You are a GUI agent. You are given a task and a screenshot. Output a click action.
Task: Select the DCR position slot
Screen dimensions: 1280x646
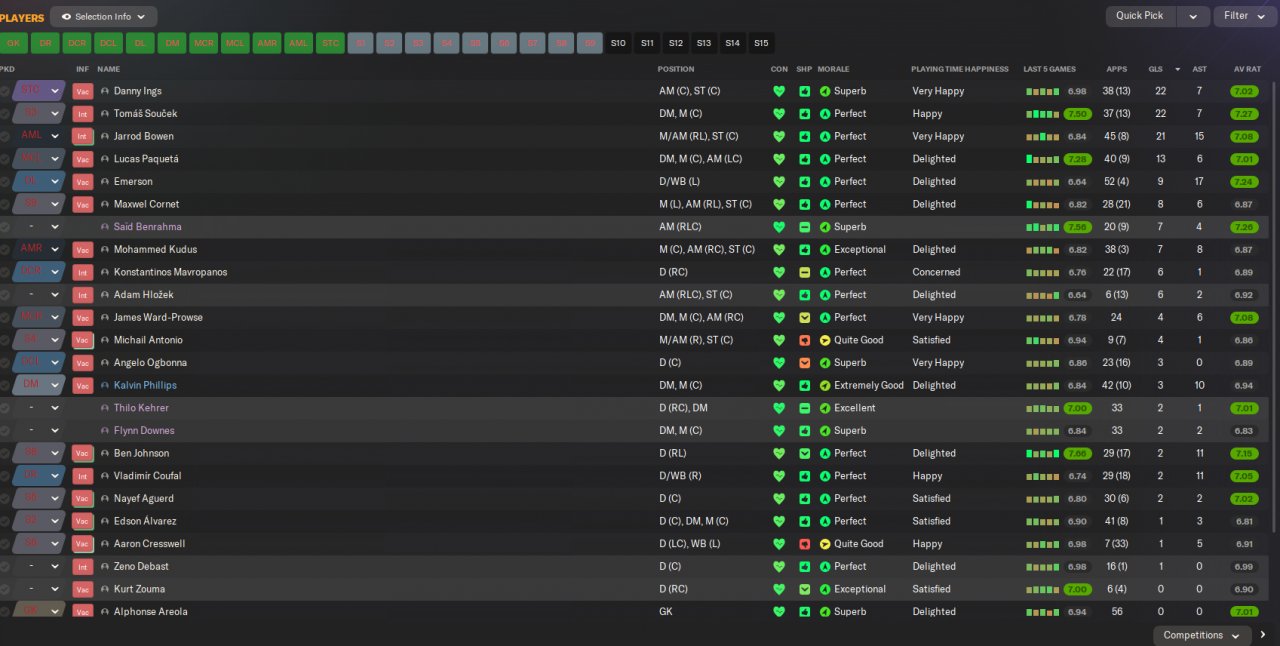click(77, 43)
